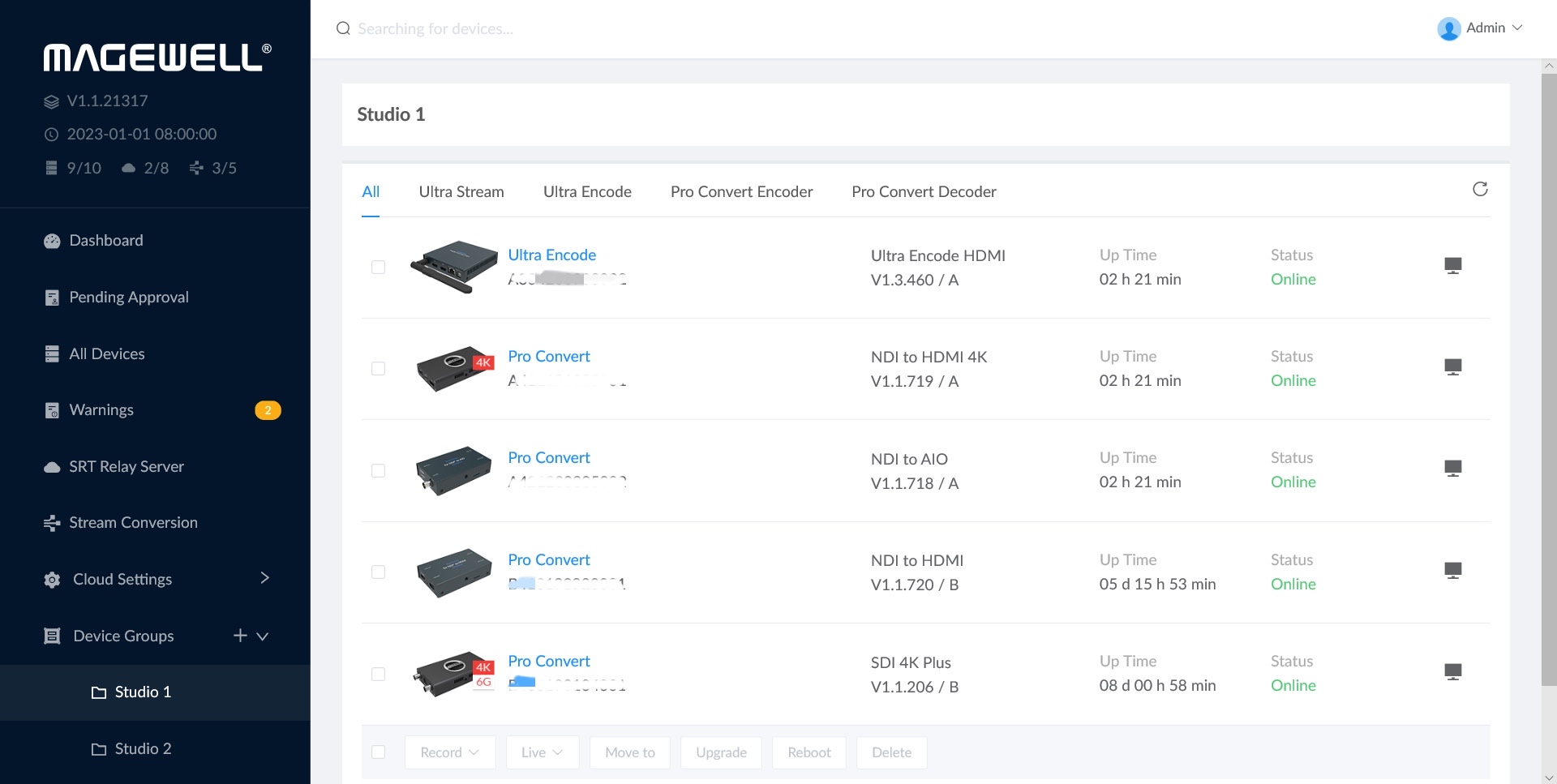Switch to Pro Convert Decoder tab
Viewport: 1557px width, 784px height.
(923, 192)
